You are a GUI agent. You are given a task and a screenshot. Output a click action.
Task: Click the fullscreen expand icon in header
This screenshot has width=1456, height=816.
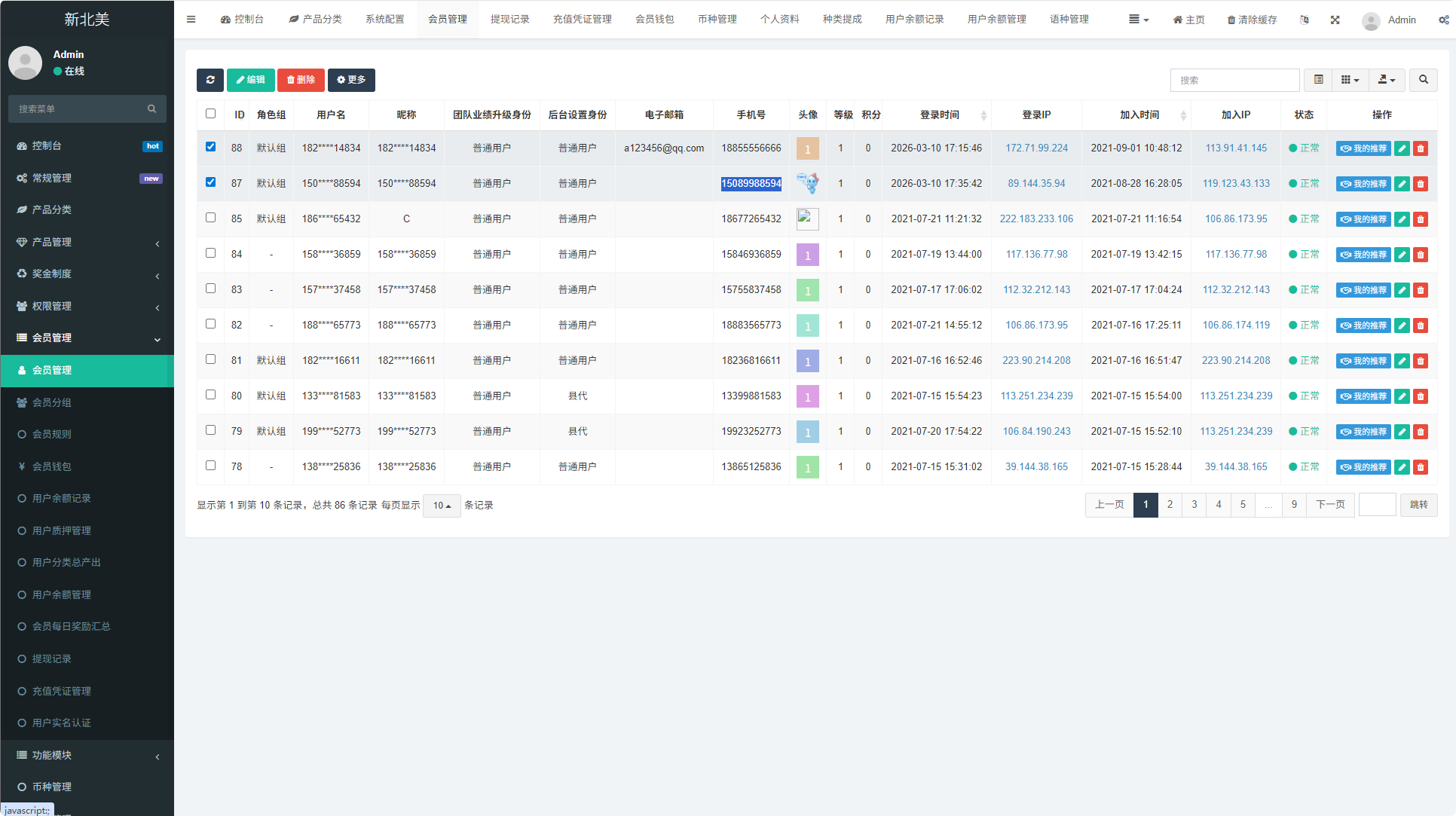click(x=1335, y=20)
